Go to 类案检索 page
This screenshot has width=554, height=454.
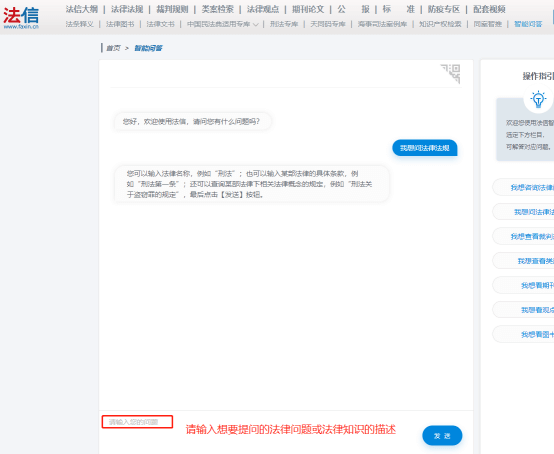218,9
